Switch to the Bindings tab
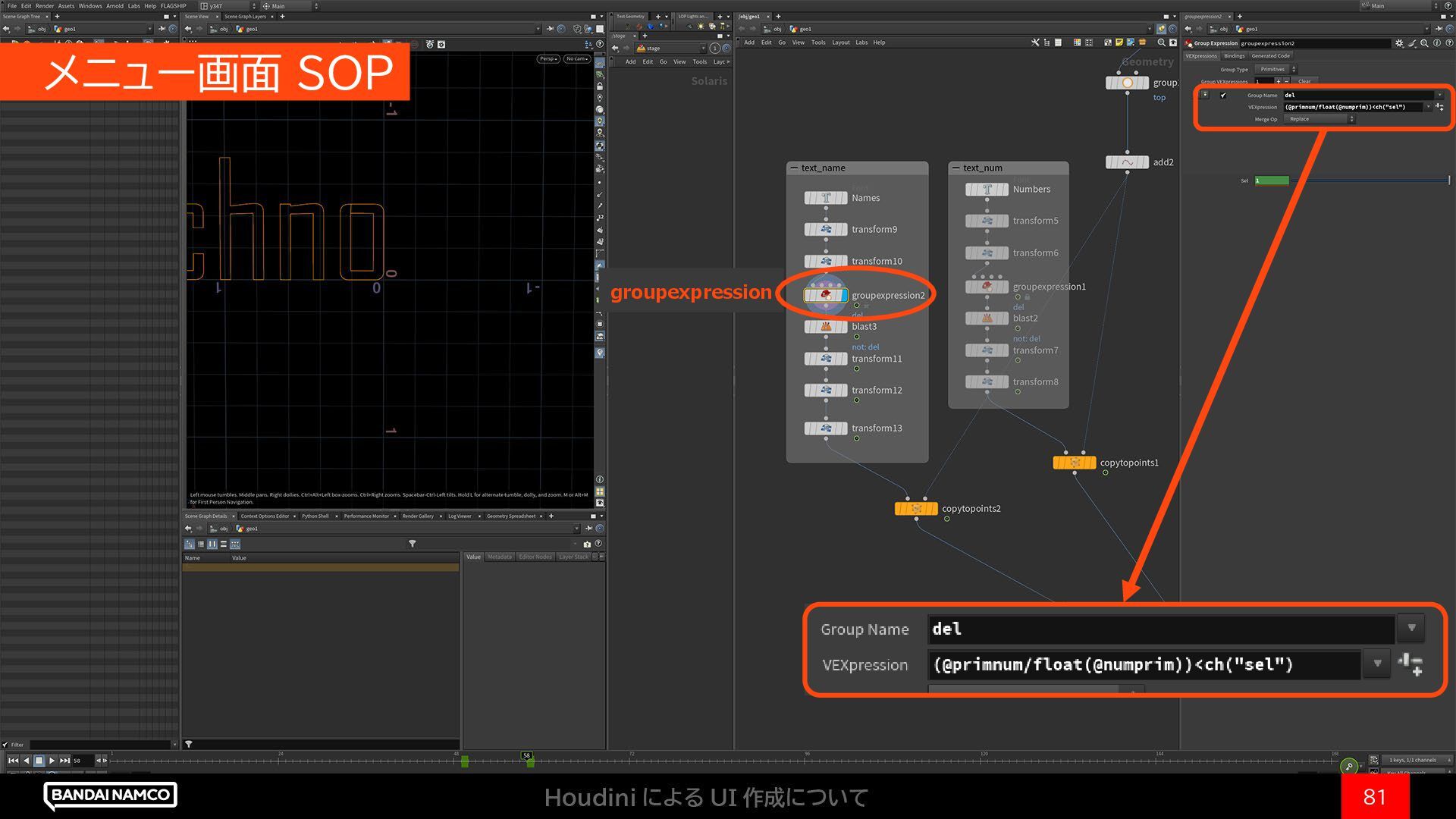Image resolution: width=1456 pixels, height=819 pixels. 1234,56
